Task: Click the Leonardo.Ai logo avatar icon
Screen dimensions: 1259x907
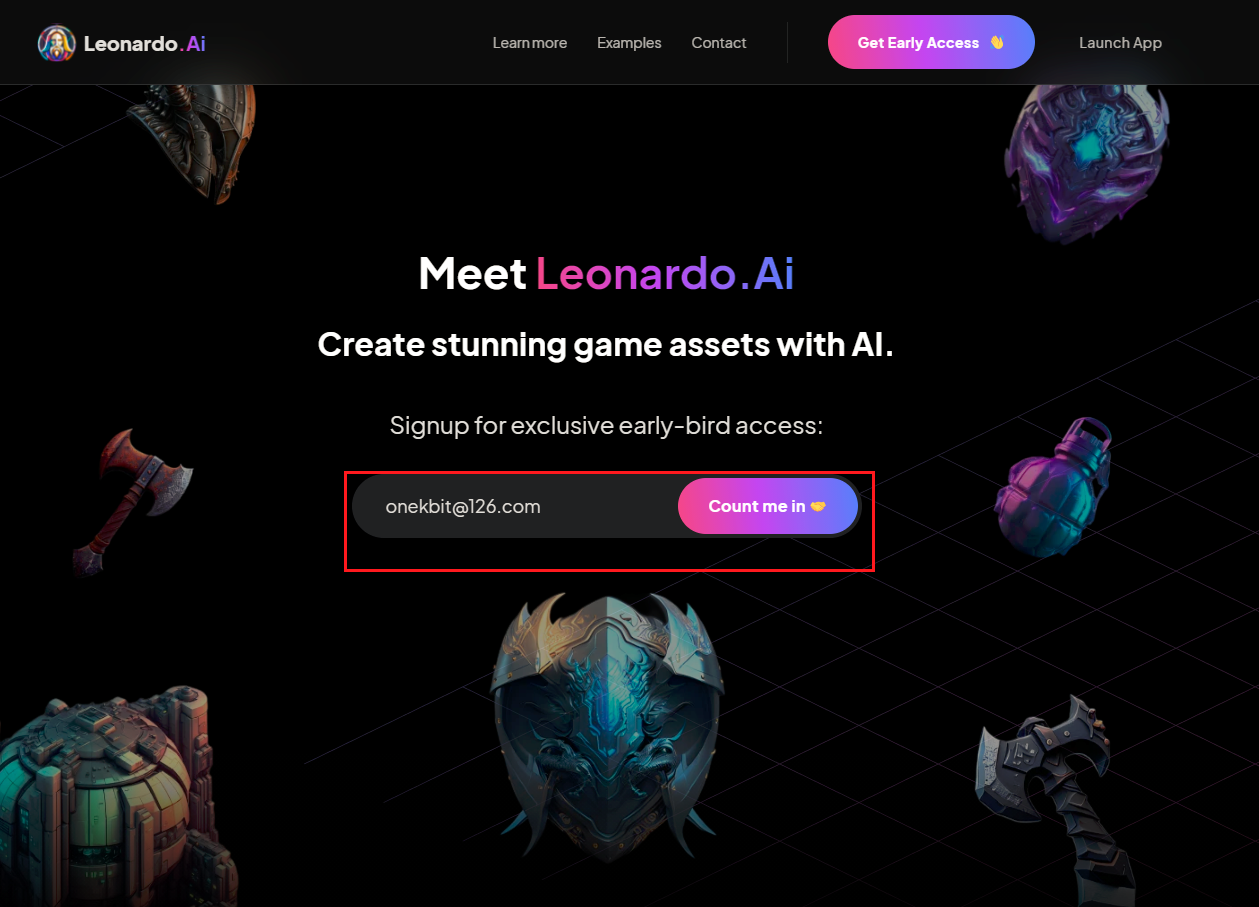Action: pyautogui.click(x=56, y=43)
